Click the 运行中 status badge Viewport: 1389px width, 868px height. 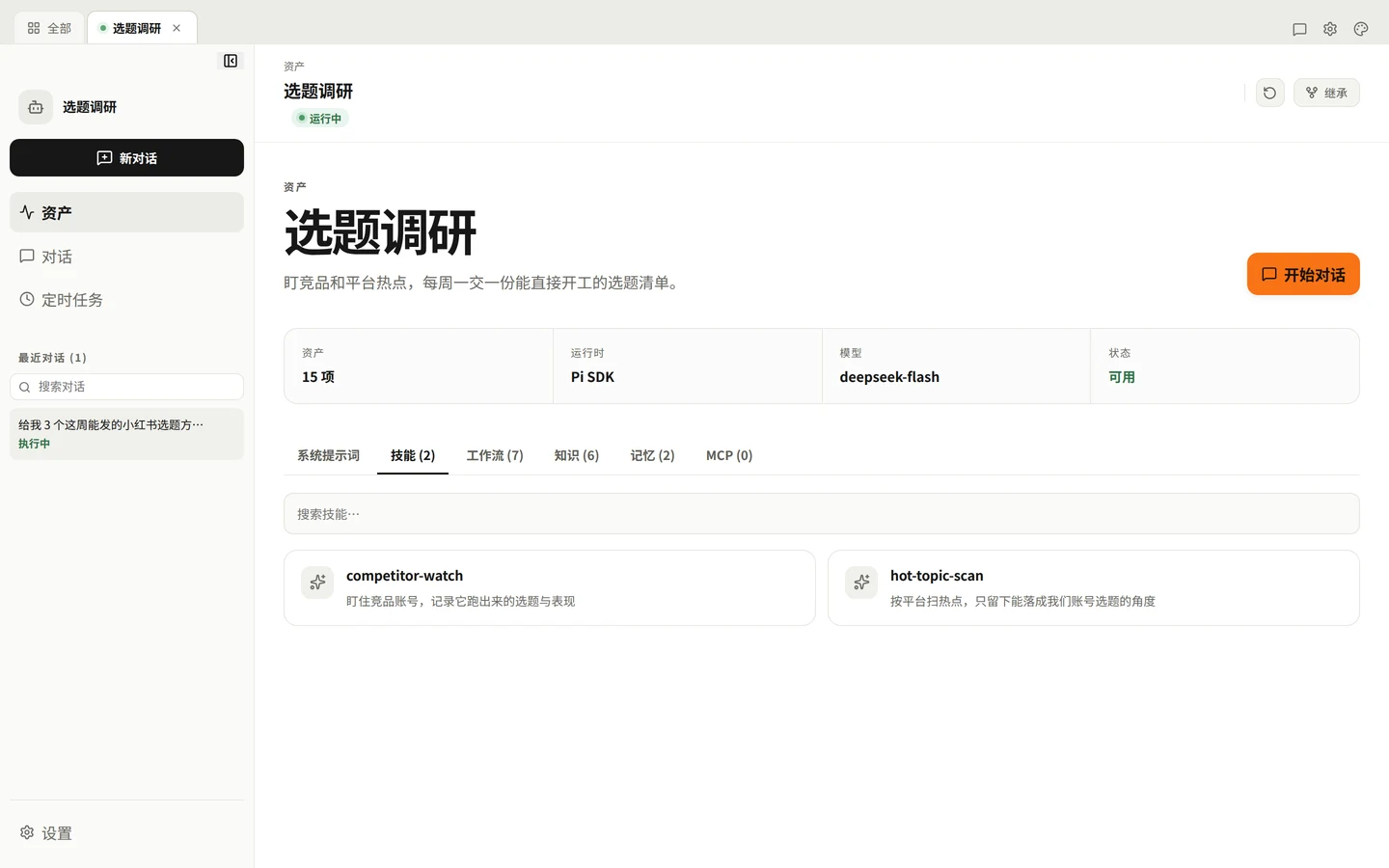click(x=320, y=119)
